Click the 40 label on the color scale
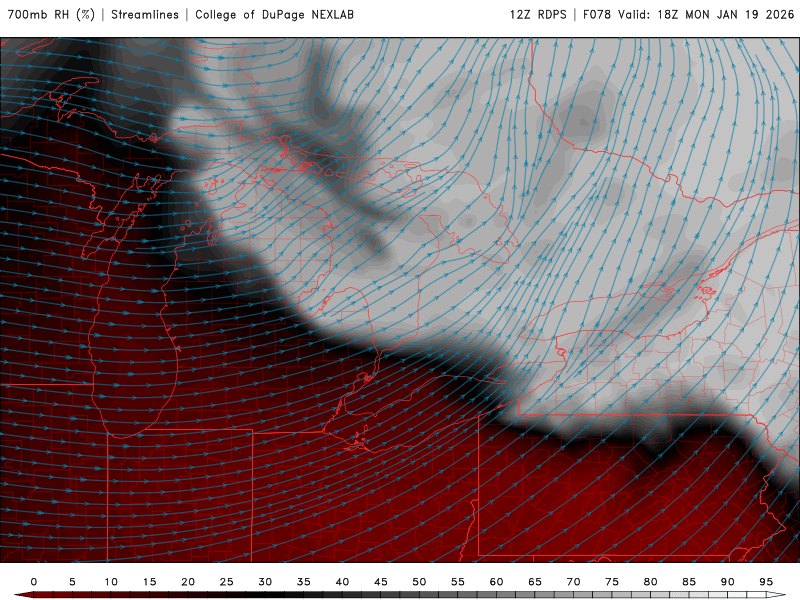800x600 pixels. 342,582
